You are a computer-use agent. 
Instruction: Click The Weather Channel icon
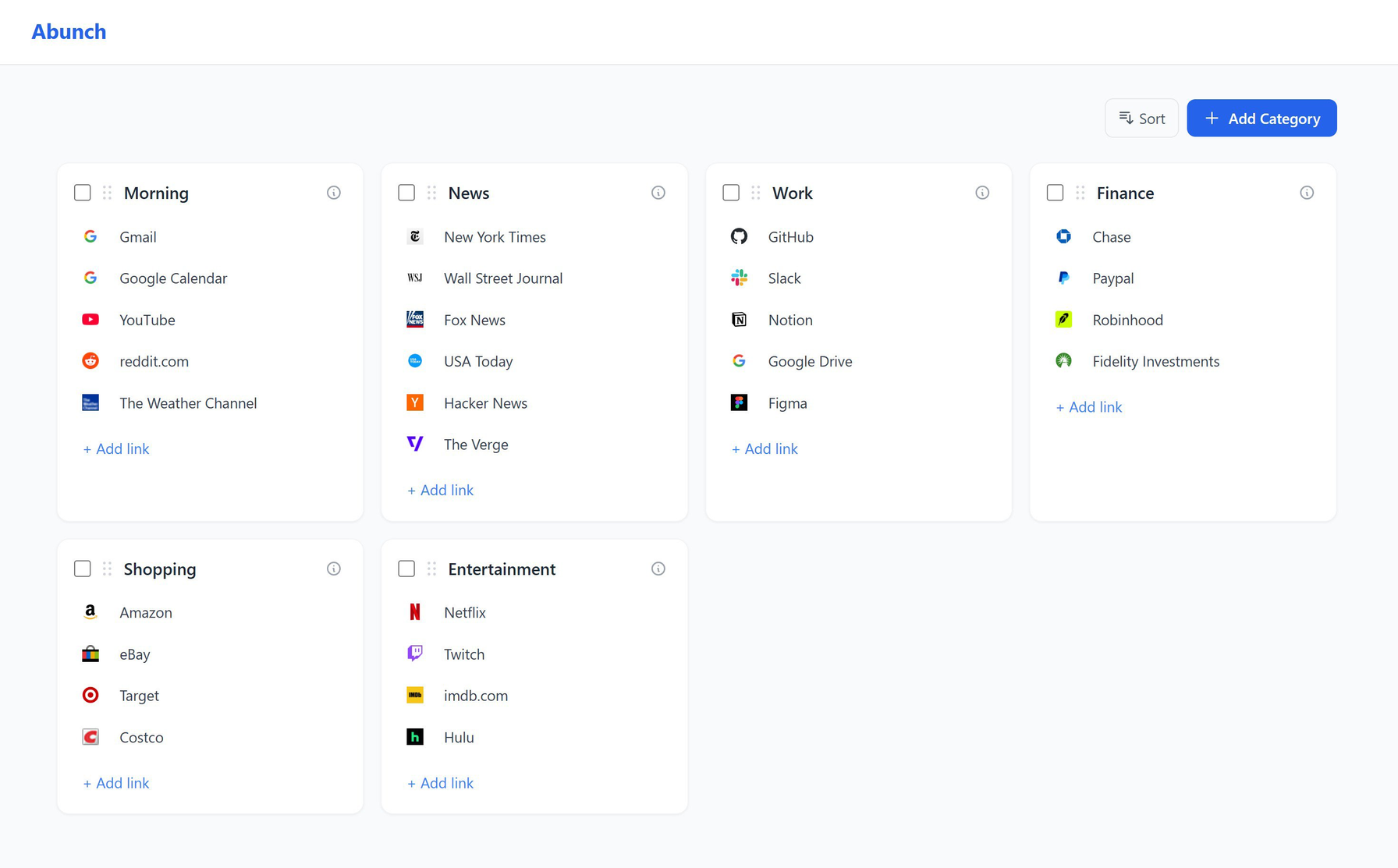[x=90, y=402]
